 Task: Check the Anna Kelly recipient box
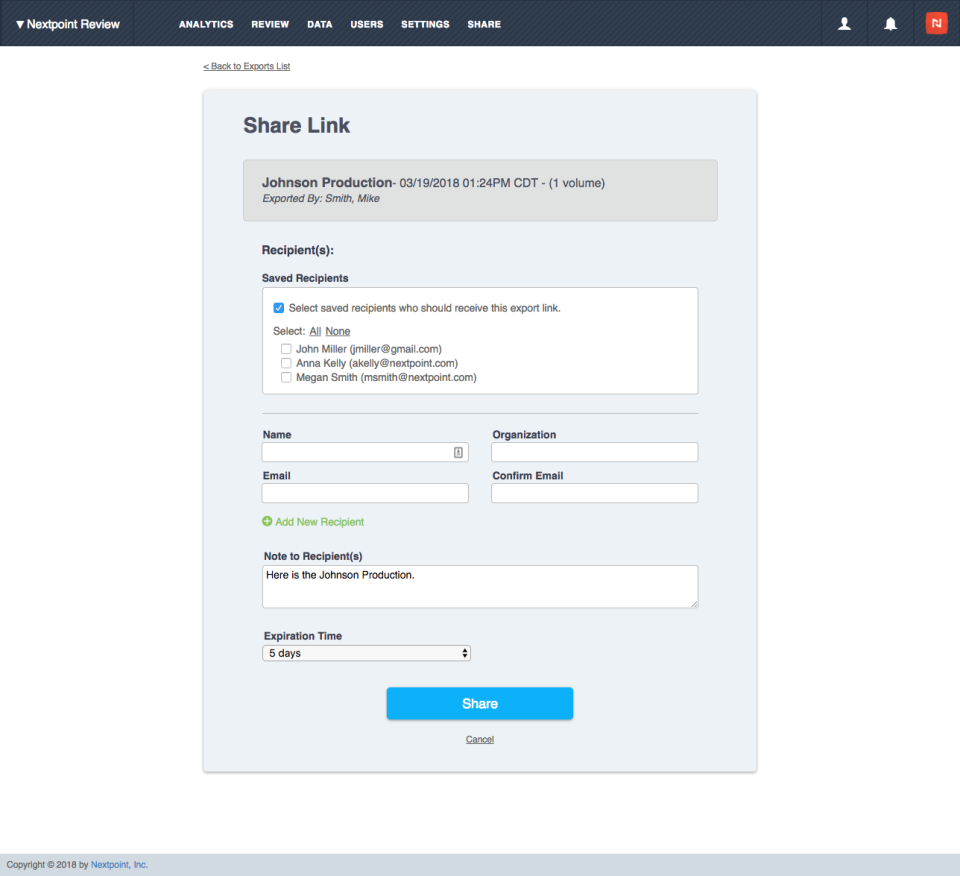286,363
